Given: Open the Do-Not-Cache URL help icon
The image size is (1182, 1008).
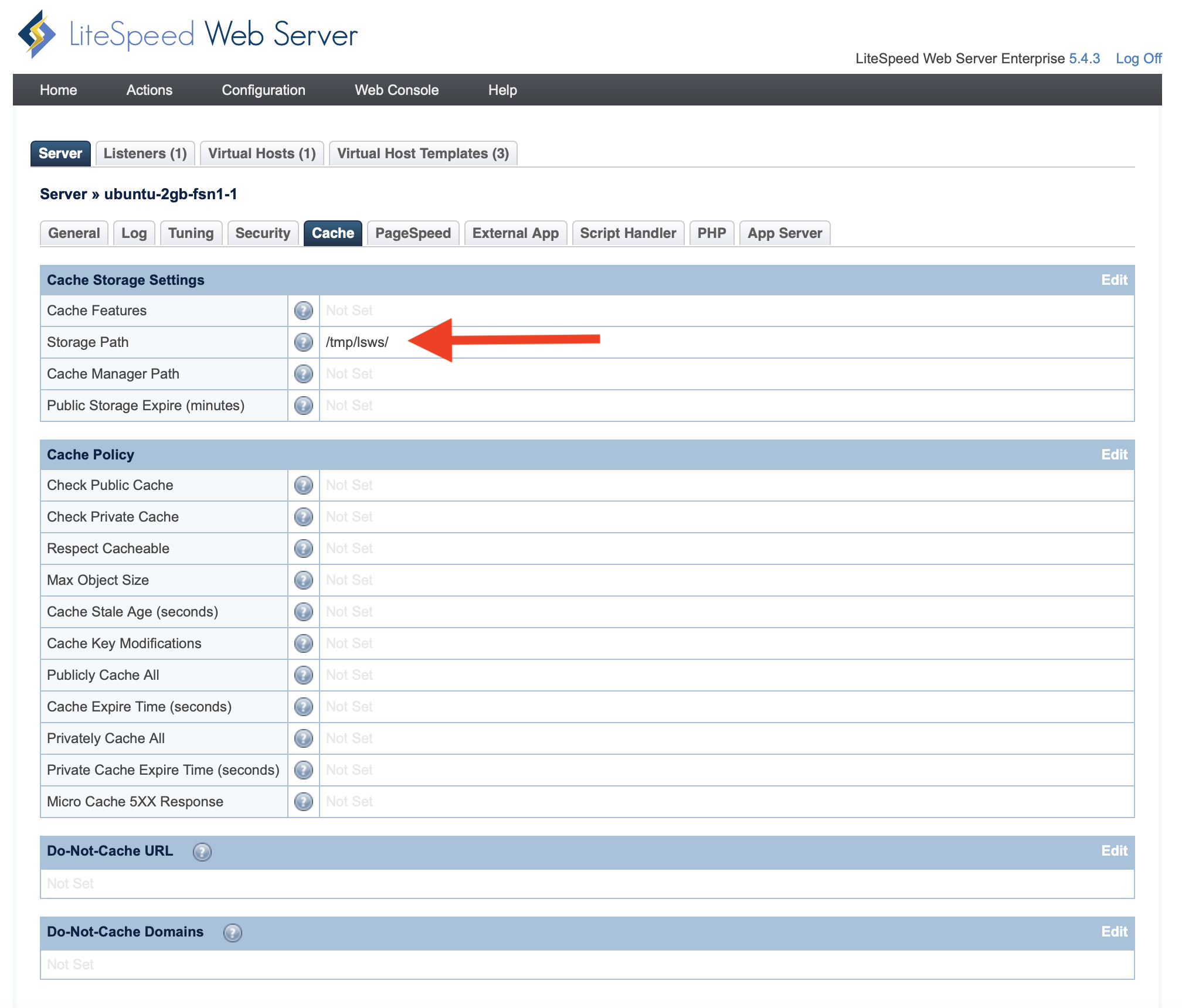Looking at the screenshot, I should [202, 852].
